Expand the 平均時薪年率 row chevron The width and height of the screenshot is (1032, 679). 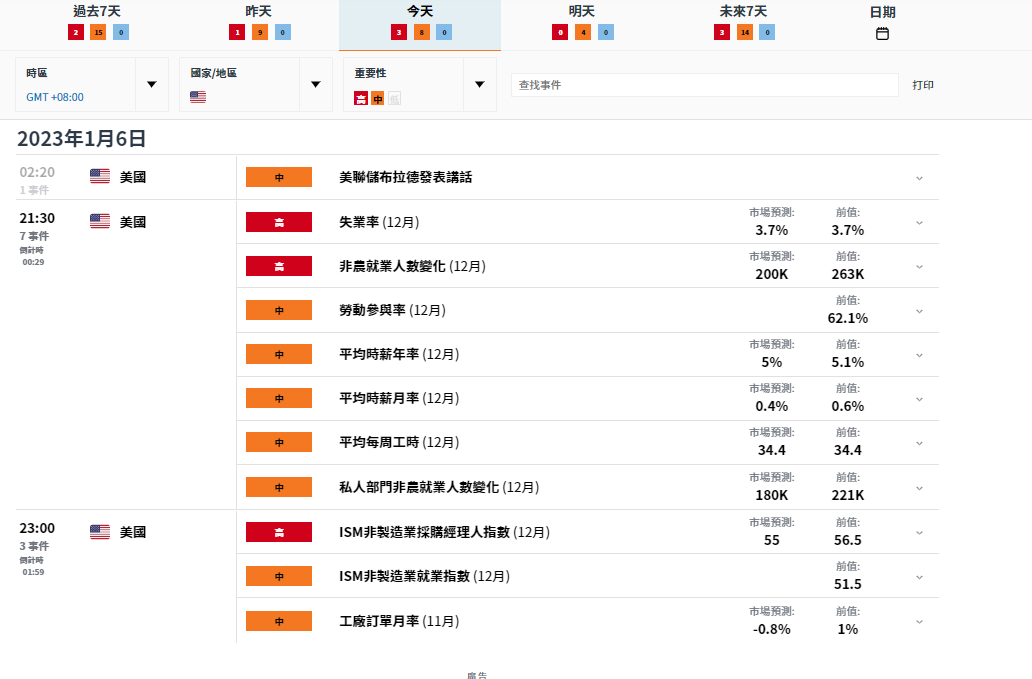click(x=919, y=355)
